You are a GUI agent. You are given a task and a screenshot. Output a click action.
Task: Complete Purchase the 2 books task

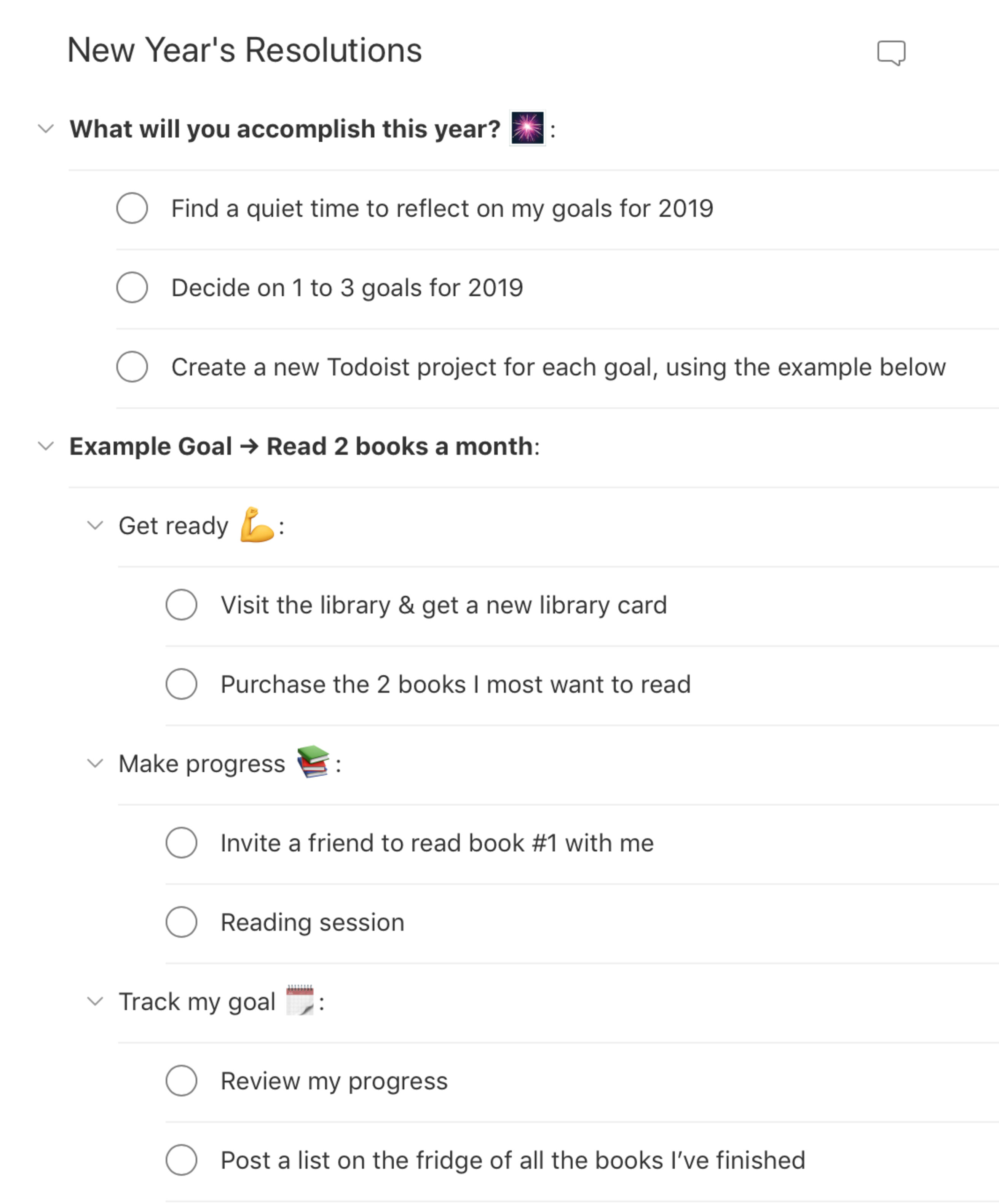(x=181, y=684)
